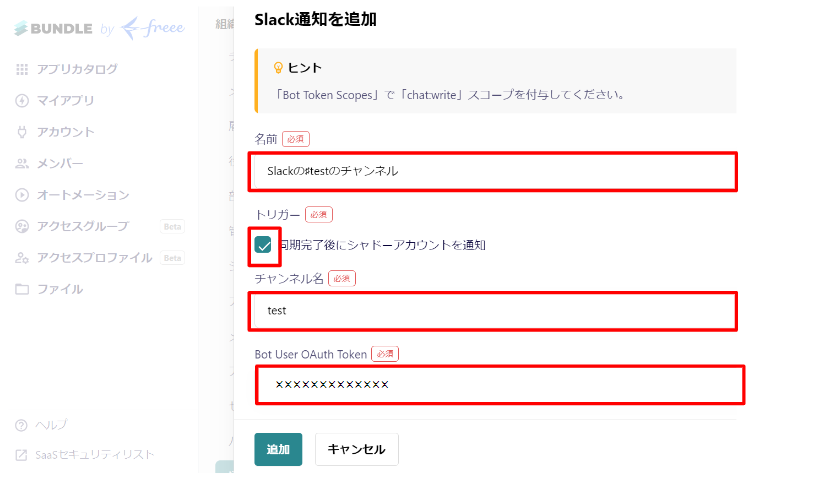The height and width of the screenshot is (477, 818).
Task: Click the トリガー label
Action: click(x=277, y=215)
